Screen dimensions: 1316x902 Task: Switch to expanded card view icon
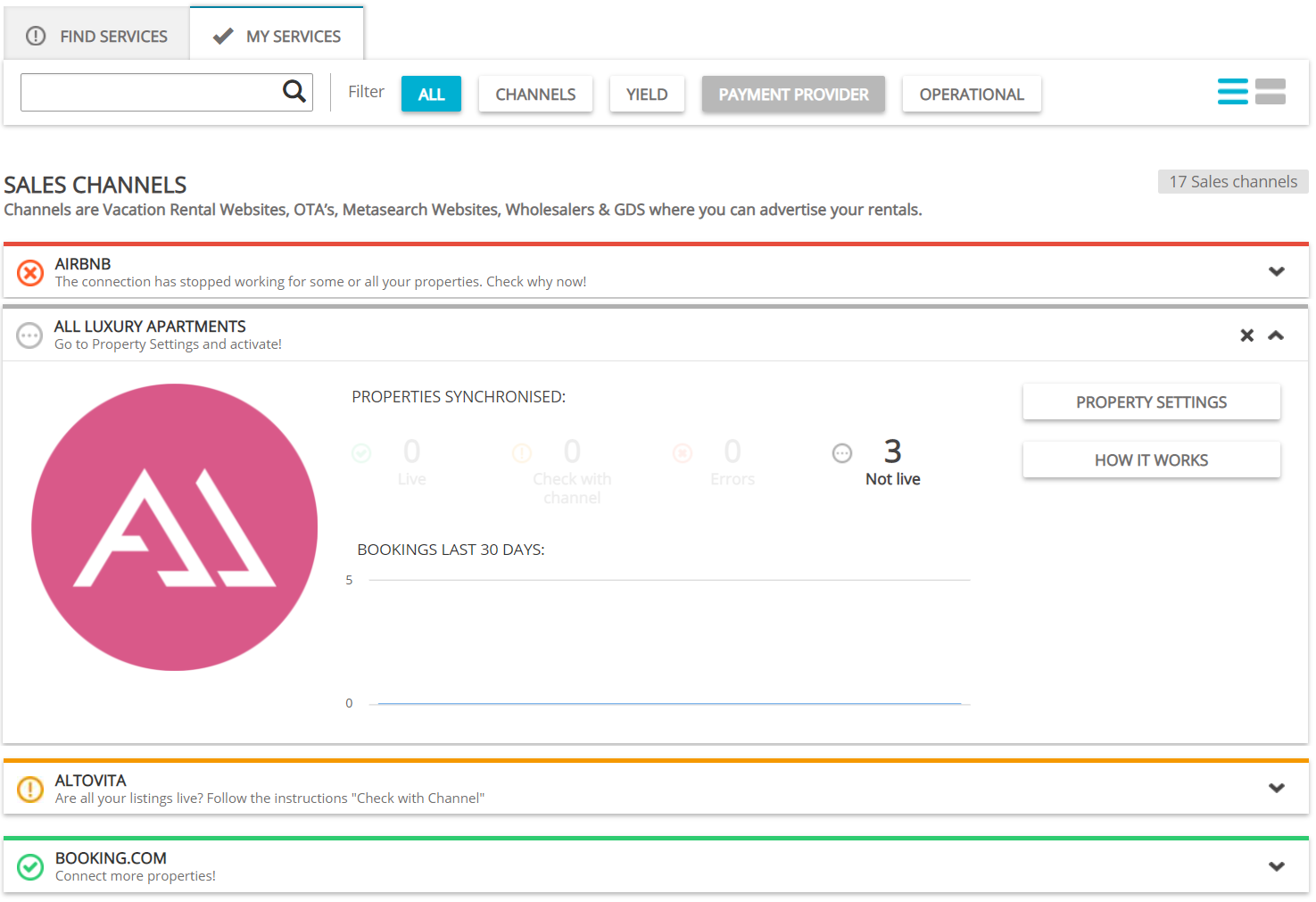pos(1270,92)
